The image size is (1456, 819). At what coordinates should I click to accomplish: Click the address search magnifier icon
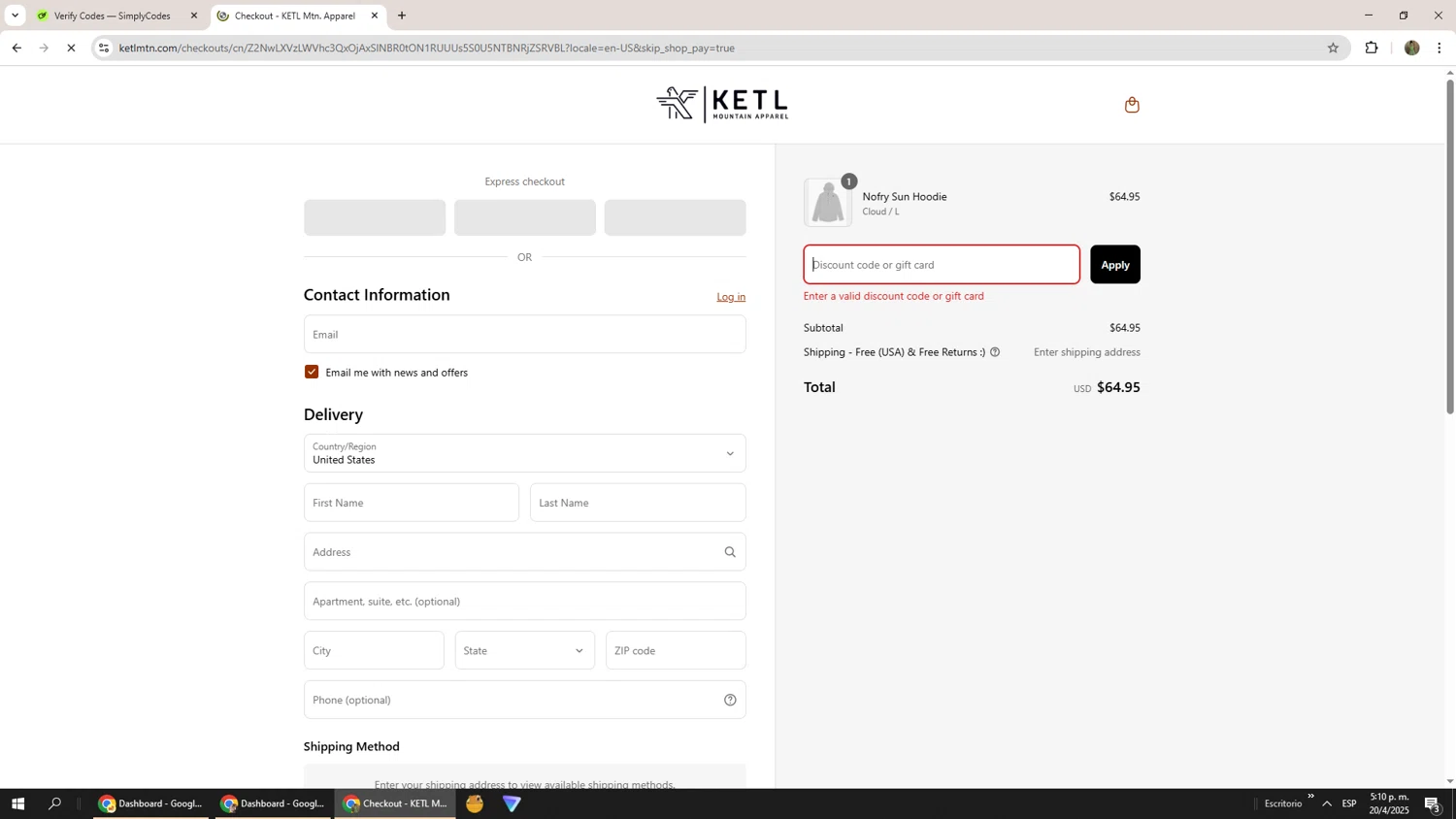point(730,552)
